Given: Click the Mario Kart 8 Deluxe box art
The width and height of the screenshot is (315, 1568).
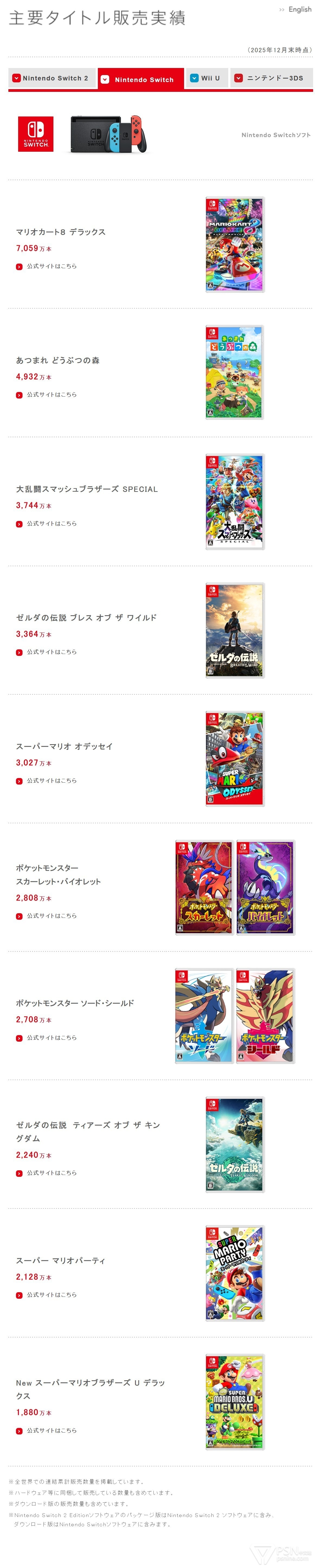Looking at the screenshot, I should (234, 245).
